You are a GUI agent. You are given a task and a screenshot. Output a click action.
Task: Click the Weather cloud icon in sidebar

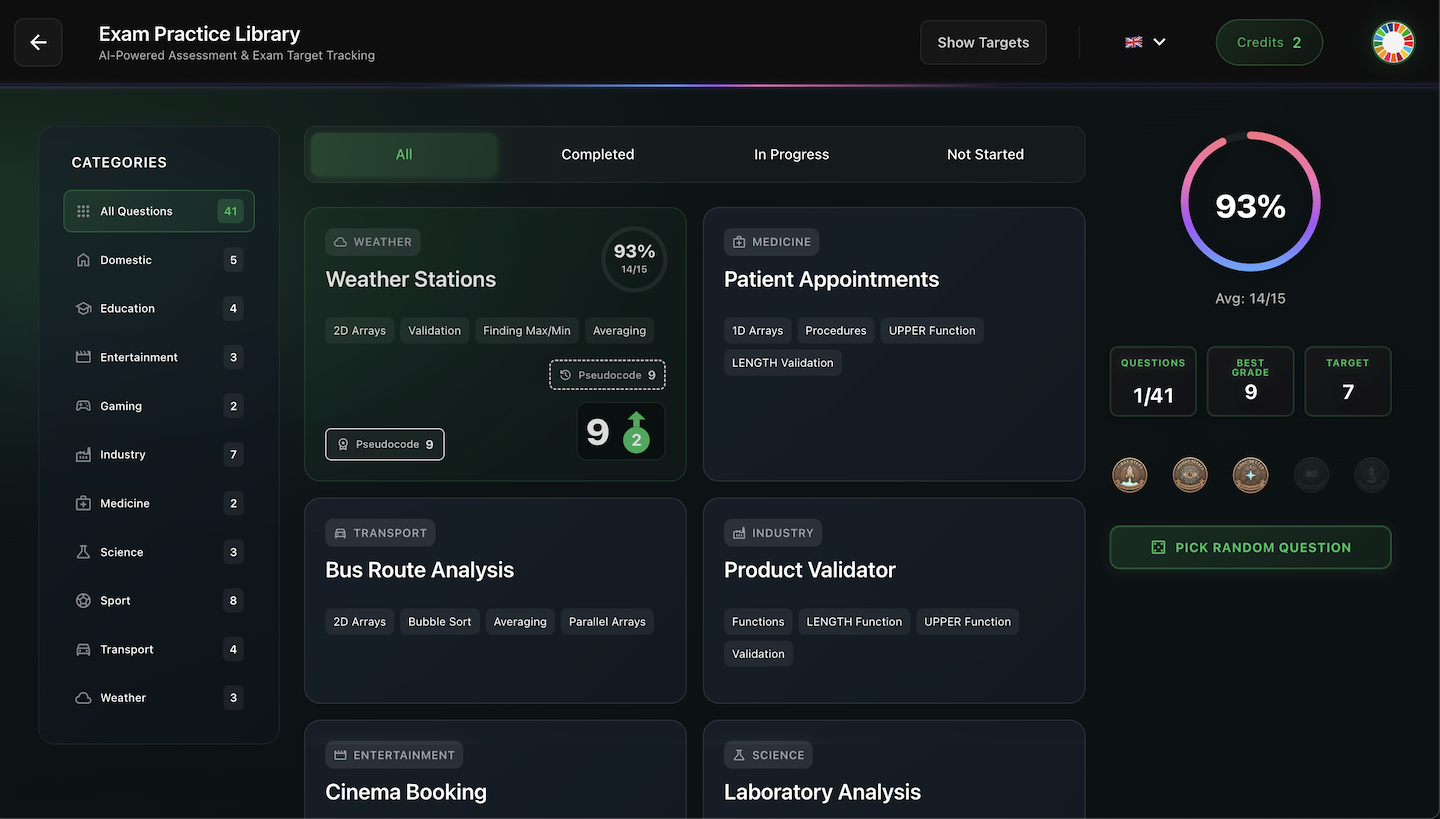coord(83,697)
